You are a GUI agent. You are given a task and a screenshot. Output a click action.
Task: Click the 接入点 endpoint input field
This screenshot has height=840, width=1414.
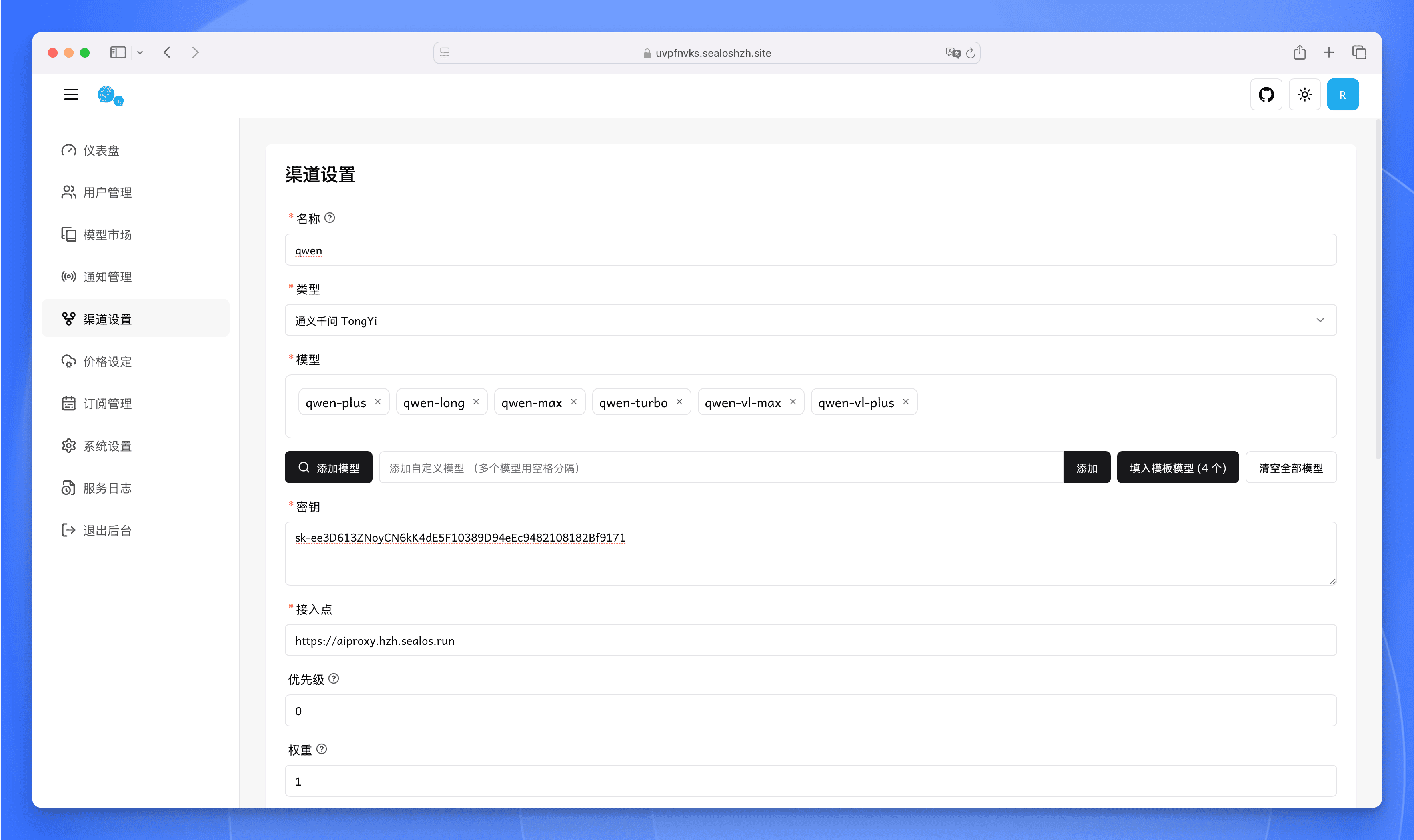click(811, 640)
